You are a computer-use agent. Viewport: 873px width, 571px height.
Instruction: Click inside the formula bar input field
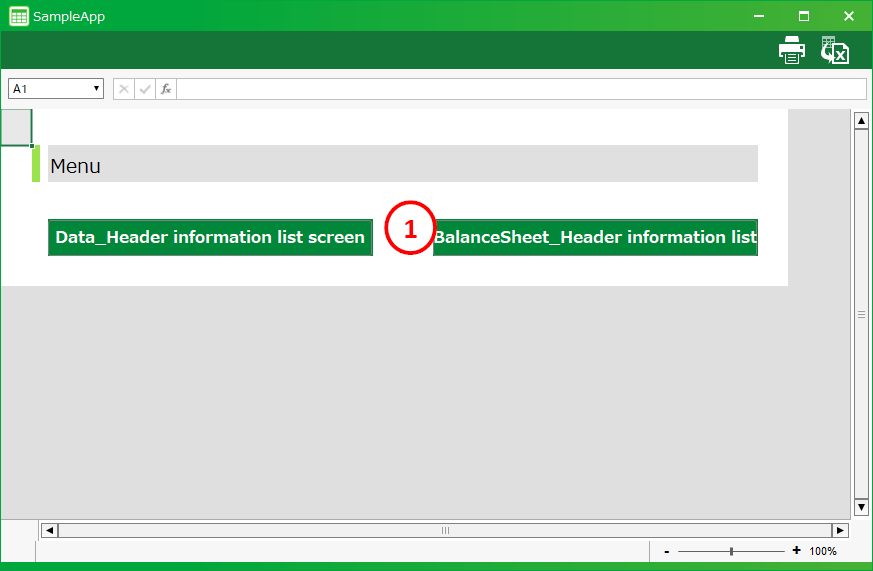point(520,89)
